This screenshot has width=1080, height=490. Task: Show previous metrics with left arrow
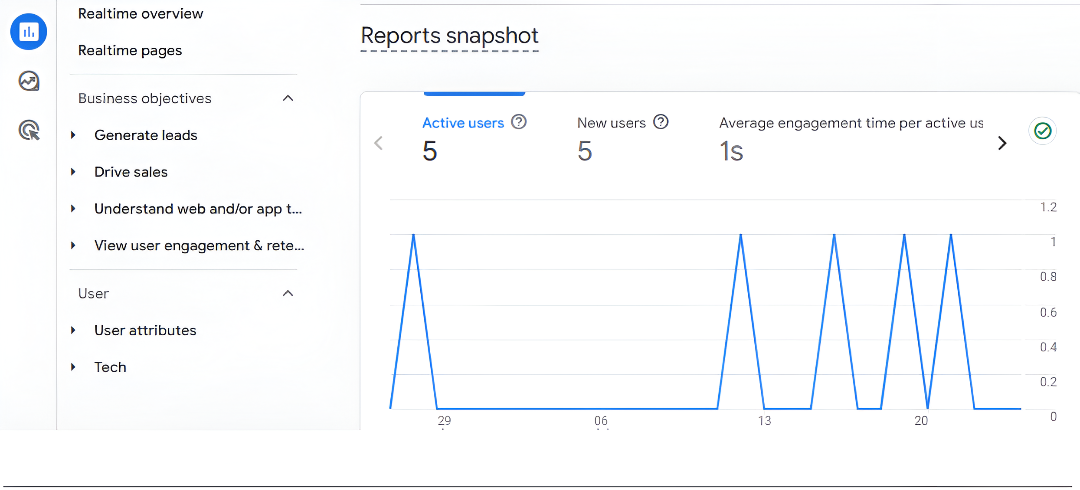[378, 143]
